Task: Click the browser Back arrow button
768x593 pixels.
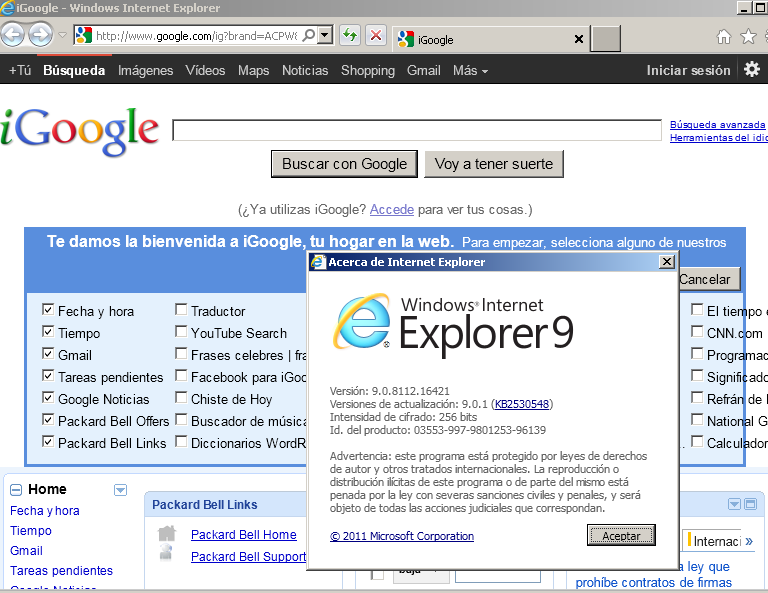Action: [12, 36]
